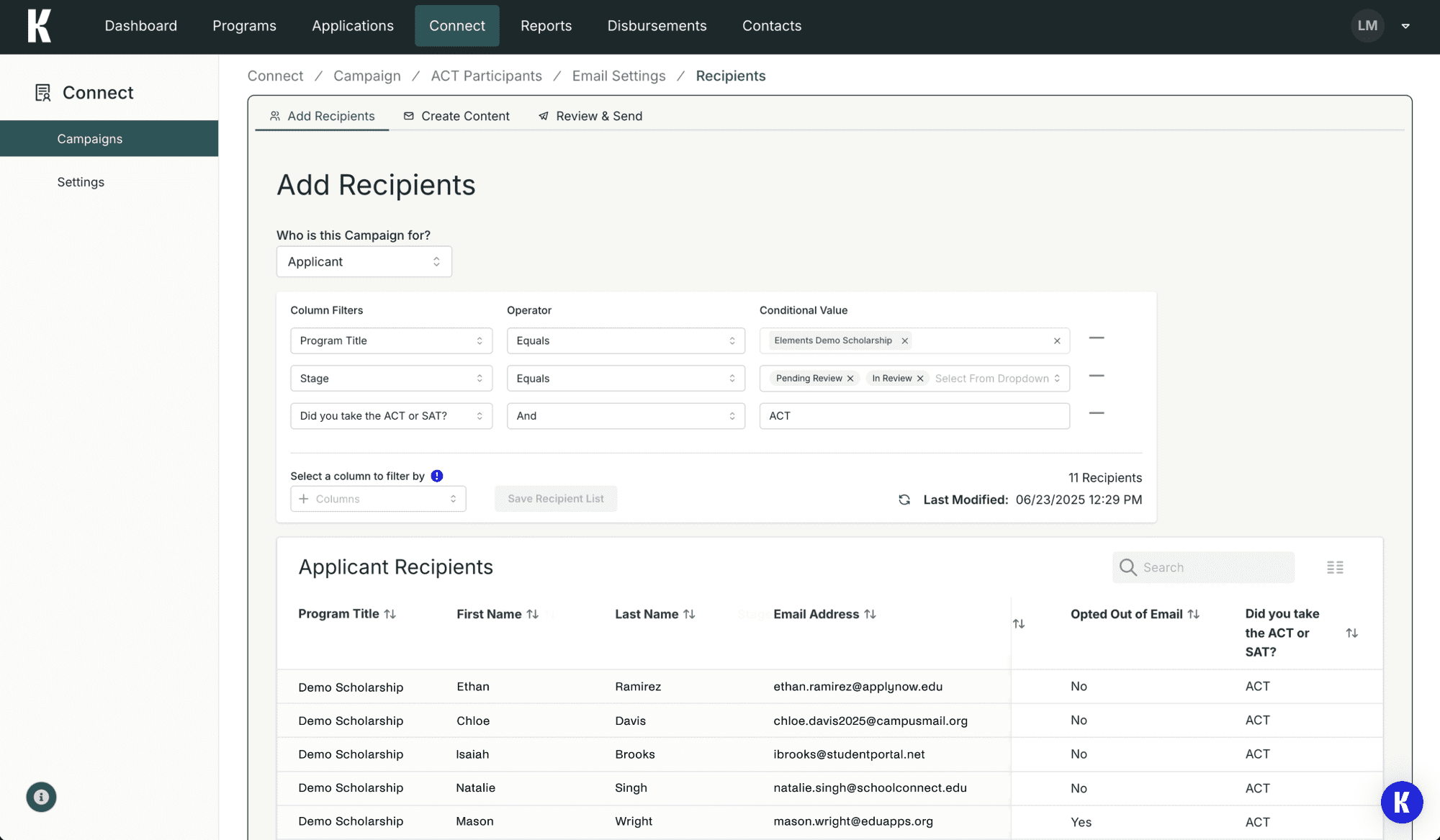Viewport: 1440px width, 840px height.
Task: Sort by Opted Out of Email column
Action: click(1194, 614)
